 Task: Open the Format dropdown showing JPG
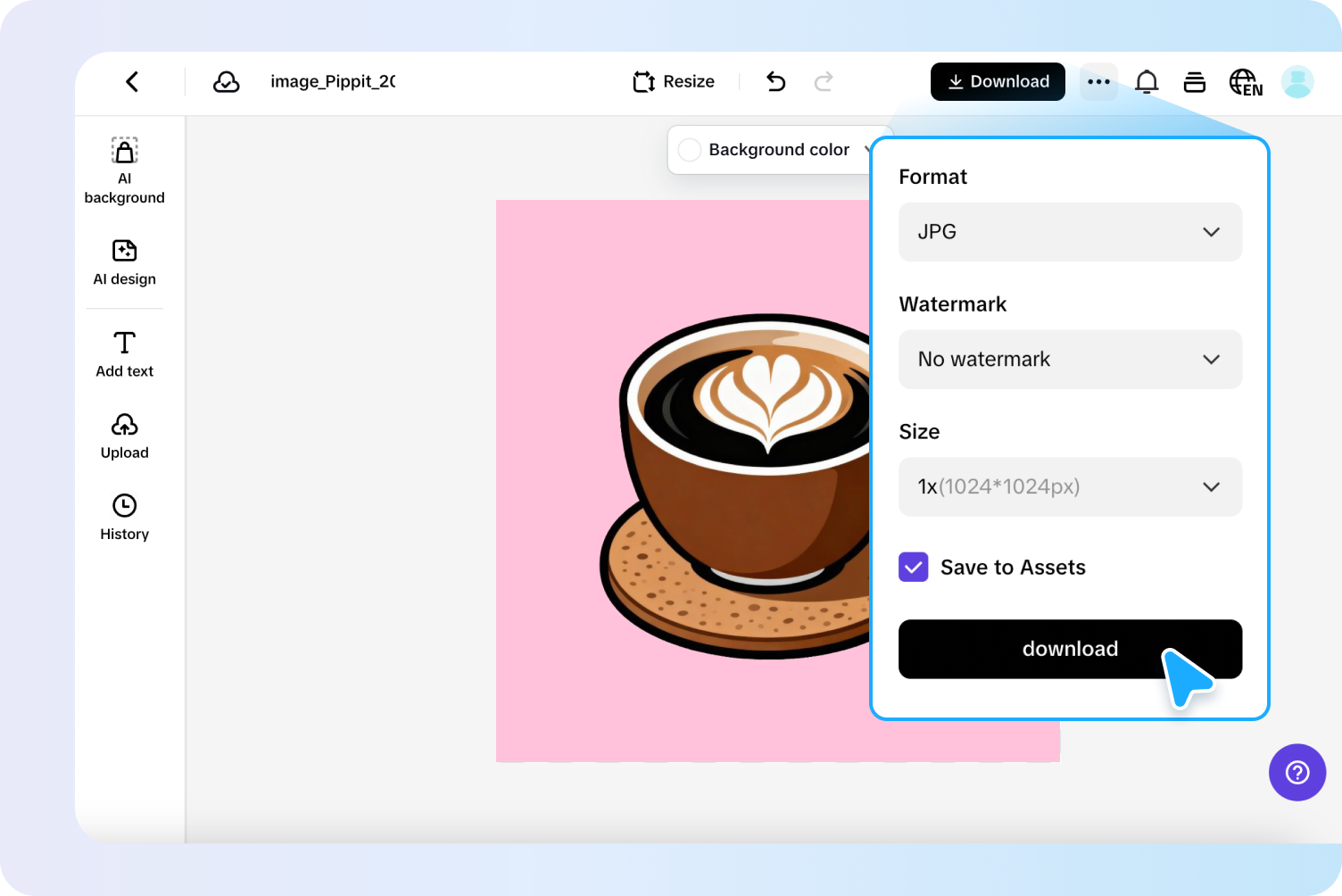click(1070, 232)
